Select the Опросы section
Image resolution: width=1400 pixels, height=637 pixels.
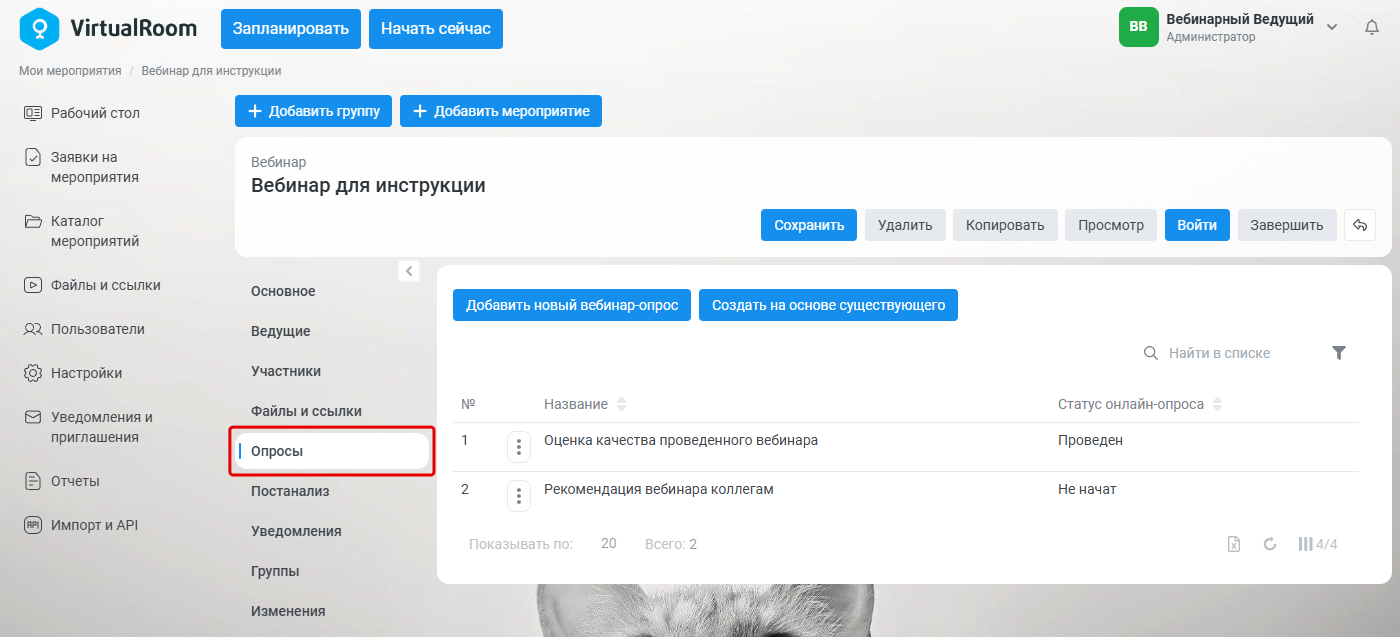click(332, 451)
